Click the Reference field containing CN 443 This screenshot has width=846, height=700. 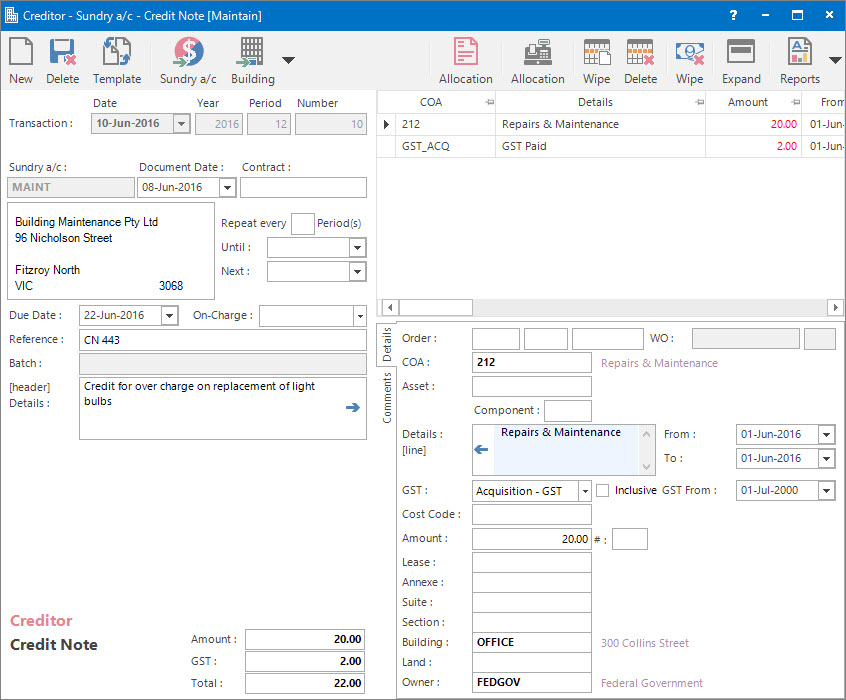tap(222, 340)
